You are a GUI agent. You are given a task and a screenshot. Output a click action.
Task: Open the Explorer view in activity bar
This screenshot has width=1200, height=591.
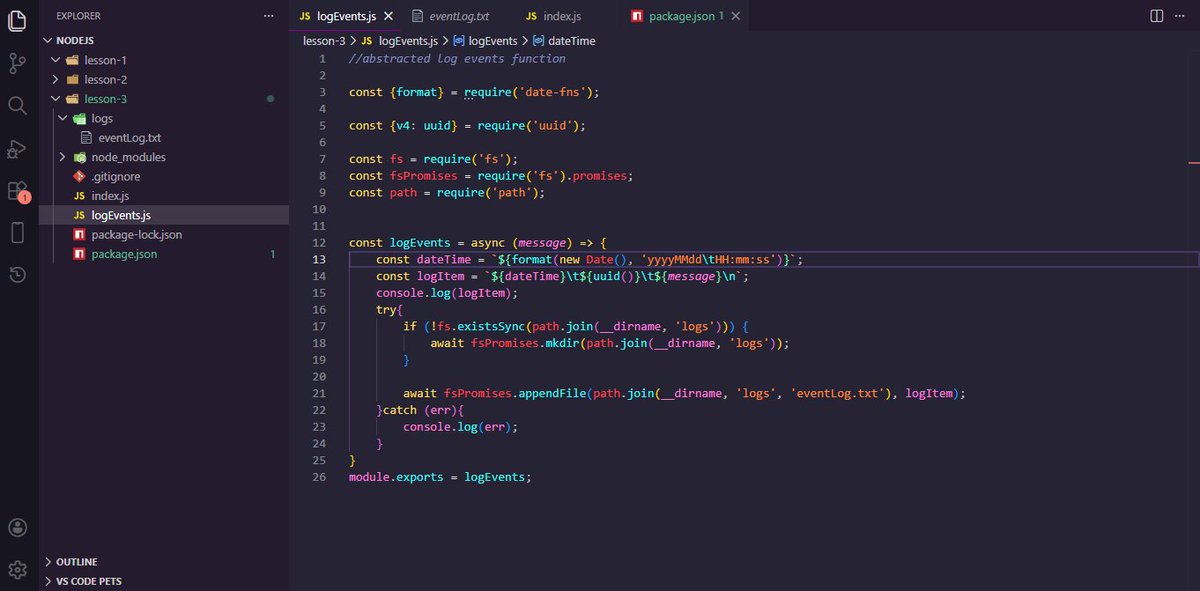pyautogui.click(x=17, y=20)
